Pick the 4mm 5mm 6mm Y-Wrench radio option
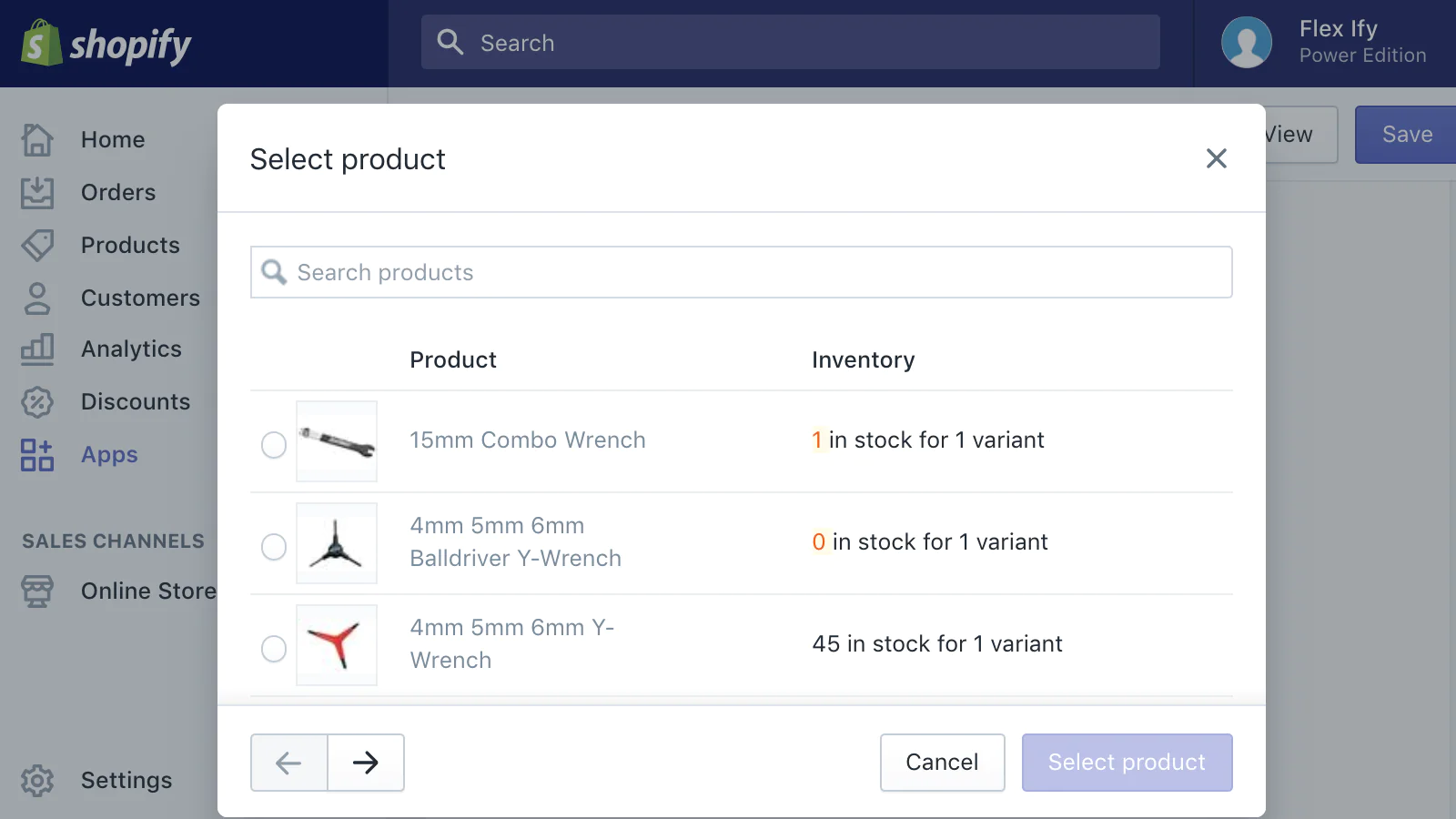 (x=274, y=649)
